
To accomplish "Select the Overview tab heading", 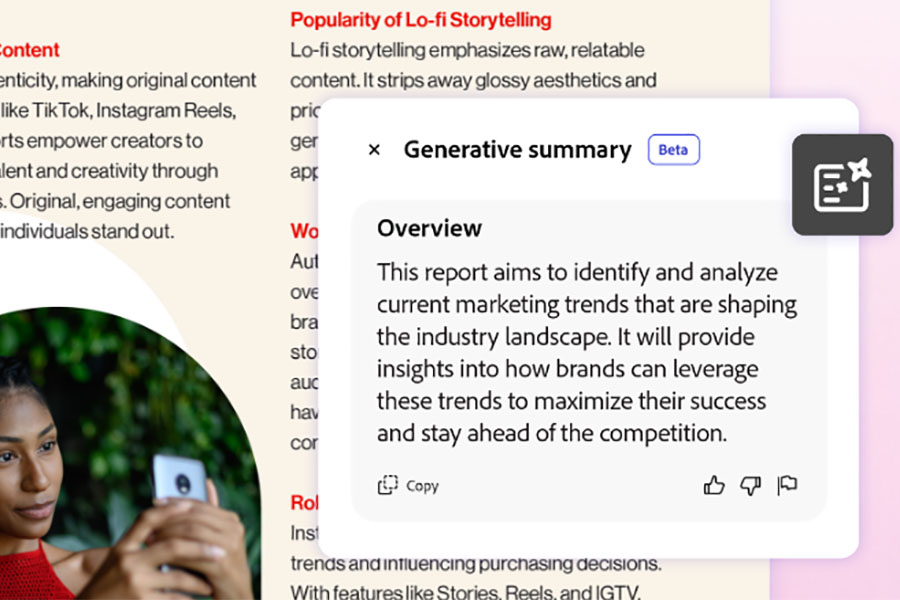I will 429,228.
